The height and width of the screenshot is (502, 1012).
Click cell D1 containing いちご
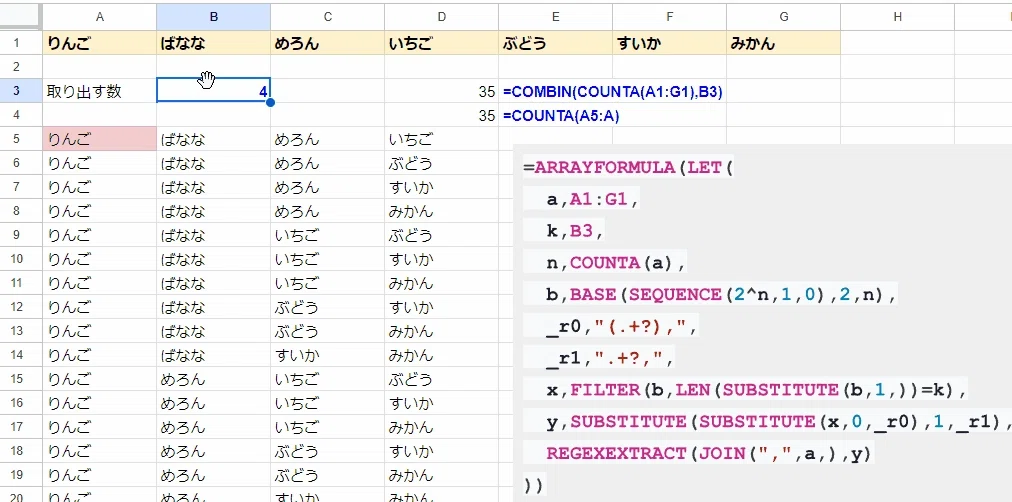441,43
